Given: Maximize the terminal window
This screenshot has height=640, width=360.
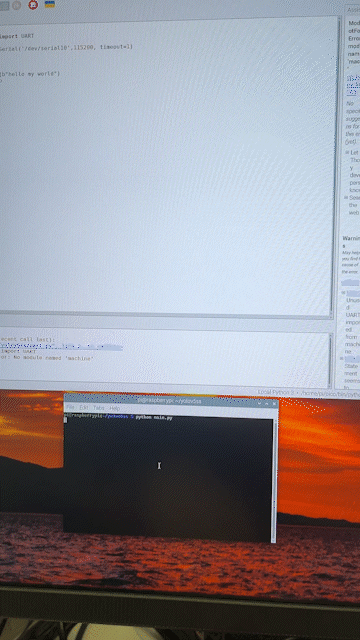Looking at the screenshot, I should 267,403.
